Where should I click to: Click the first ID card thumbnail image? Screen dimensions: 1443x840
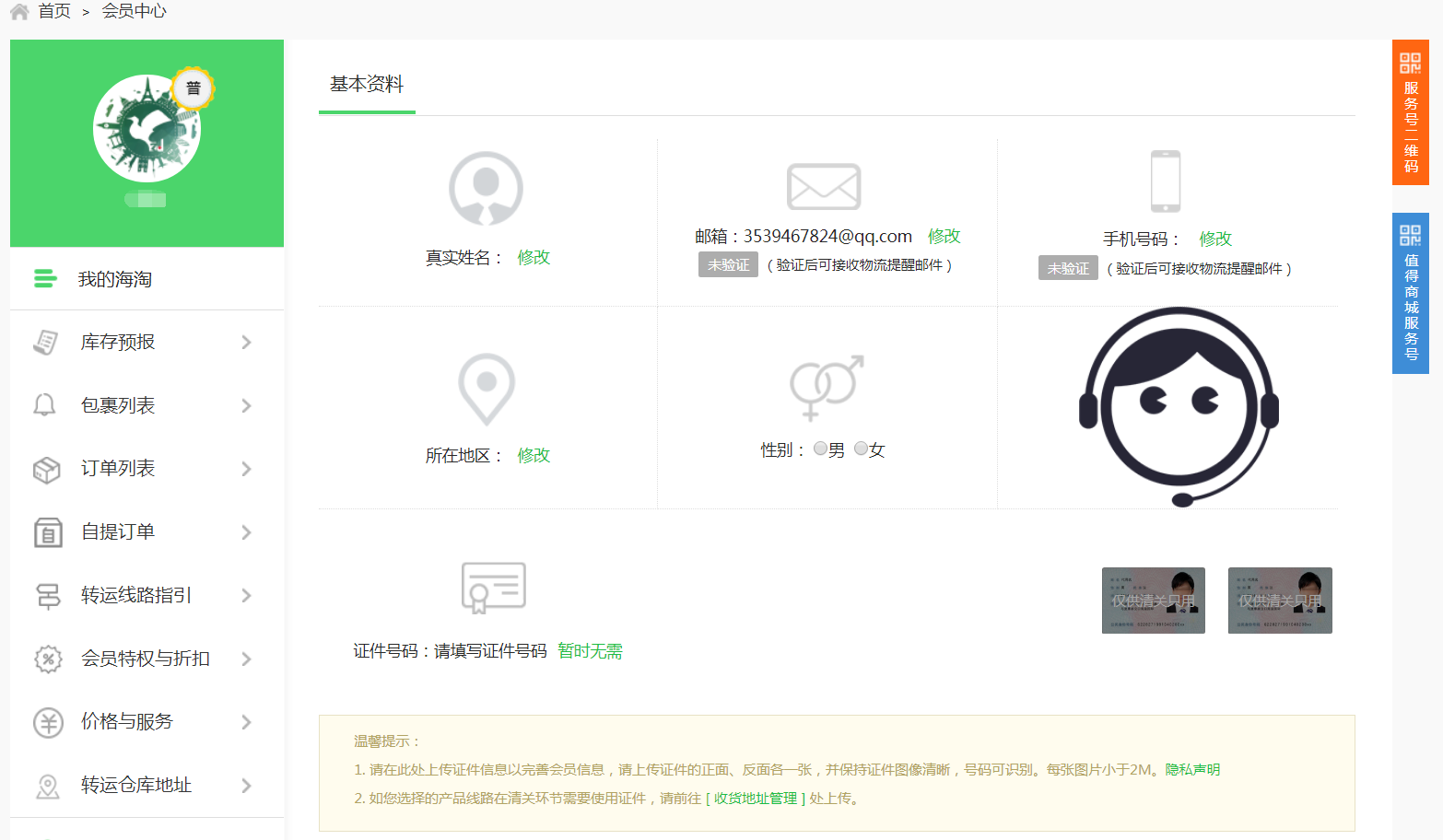(1154, 600)
